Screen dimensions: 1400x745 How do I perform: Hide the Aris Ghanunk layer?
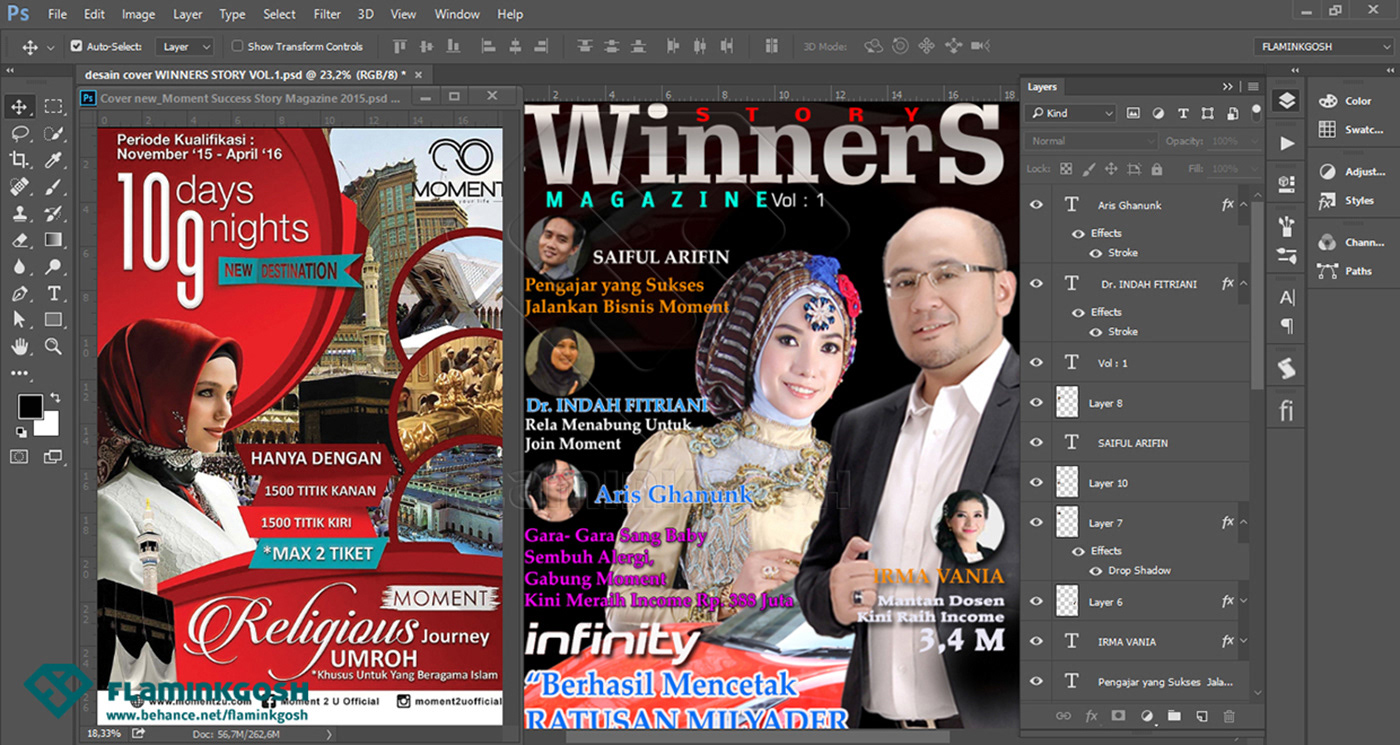tap(1036, 204)
